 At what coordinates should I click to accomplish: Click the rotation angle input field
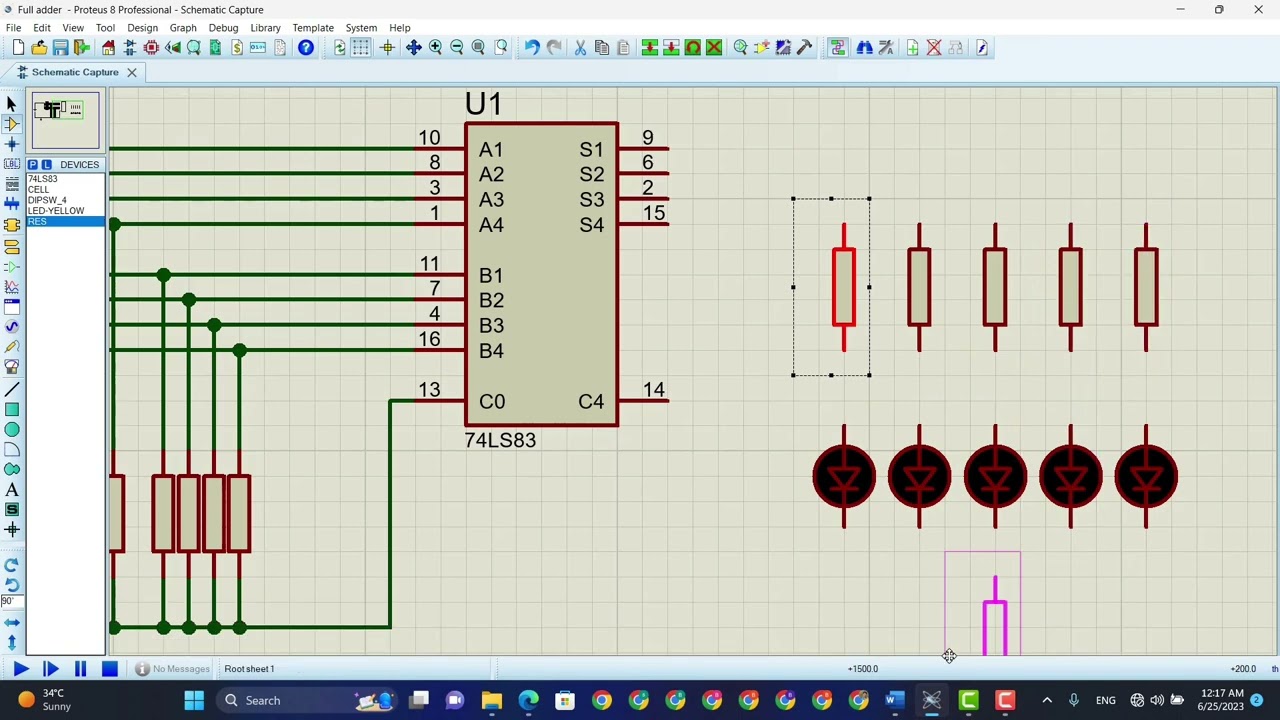pyautogui.click(x=12, y=601)
